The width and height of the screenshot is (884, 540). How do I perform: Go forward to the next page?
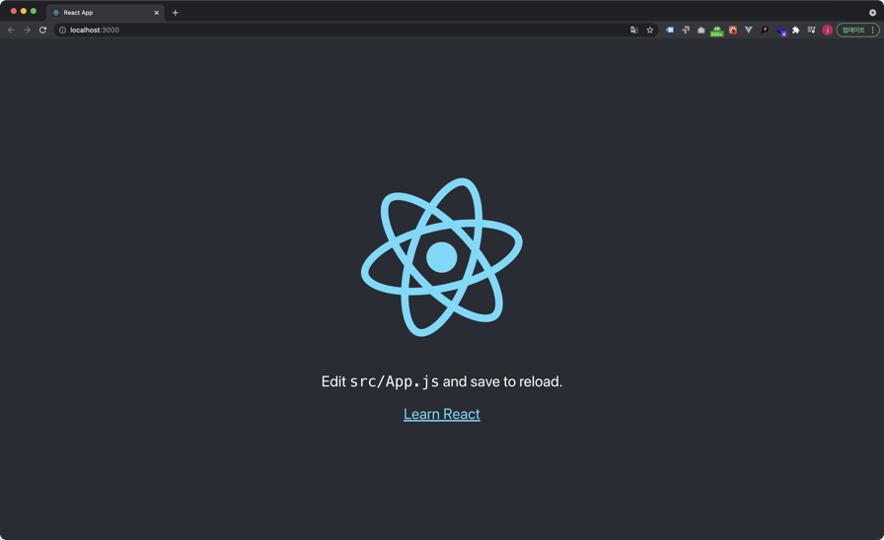pyautogui.click(x=27, y=30)
